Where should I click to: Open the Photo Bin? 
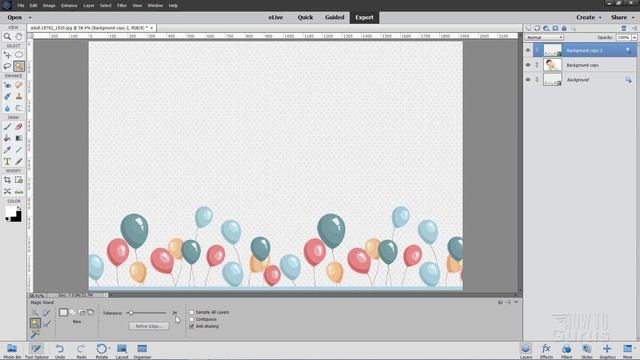click(12, 351)
